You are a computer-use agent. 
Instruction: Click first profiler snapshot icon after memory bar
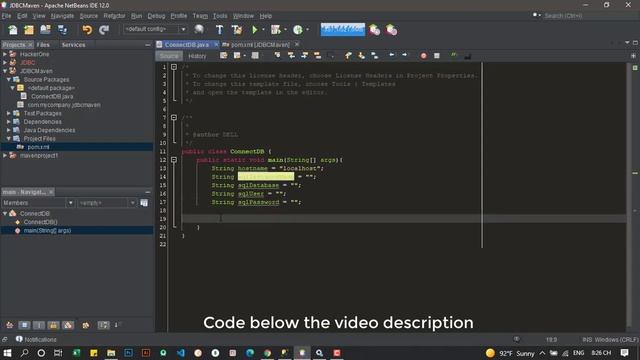(x=374, y=29)
